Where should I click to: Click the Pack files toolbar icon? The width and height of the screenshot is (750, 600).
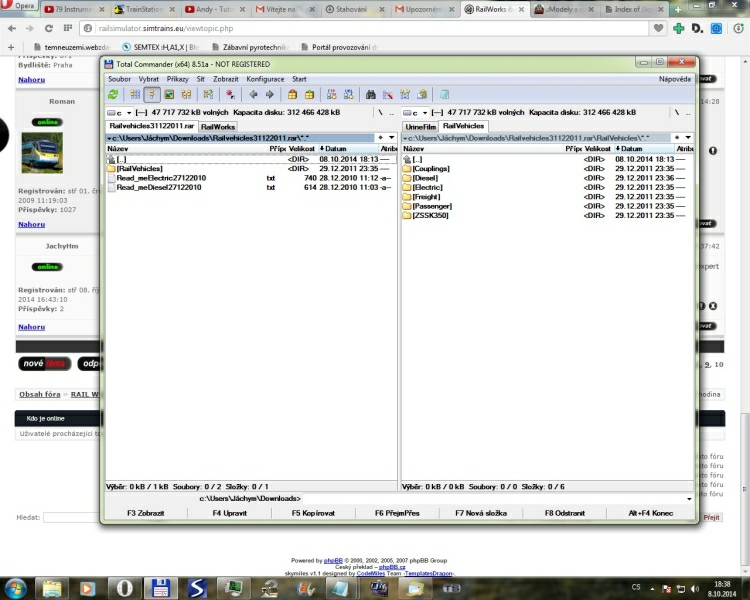coord(292,95)
